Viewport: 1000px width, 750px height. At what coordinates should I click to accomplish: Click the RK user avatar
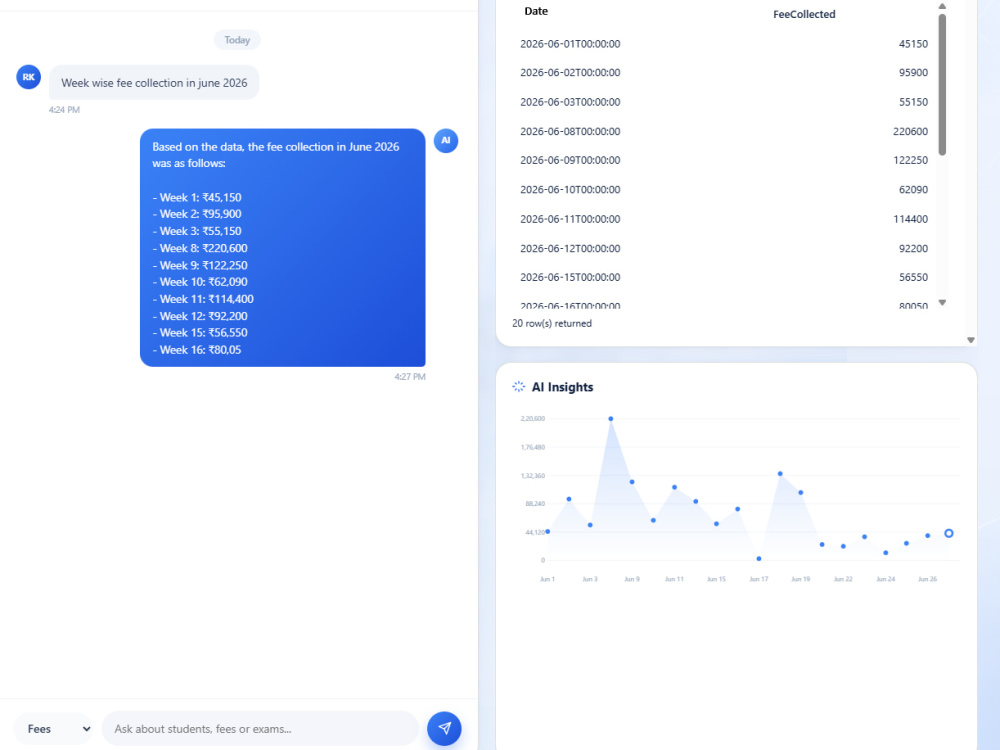(x=29, y=77)
